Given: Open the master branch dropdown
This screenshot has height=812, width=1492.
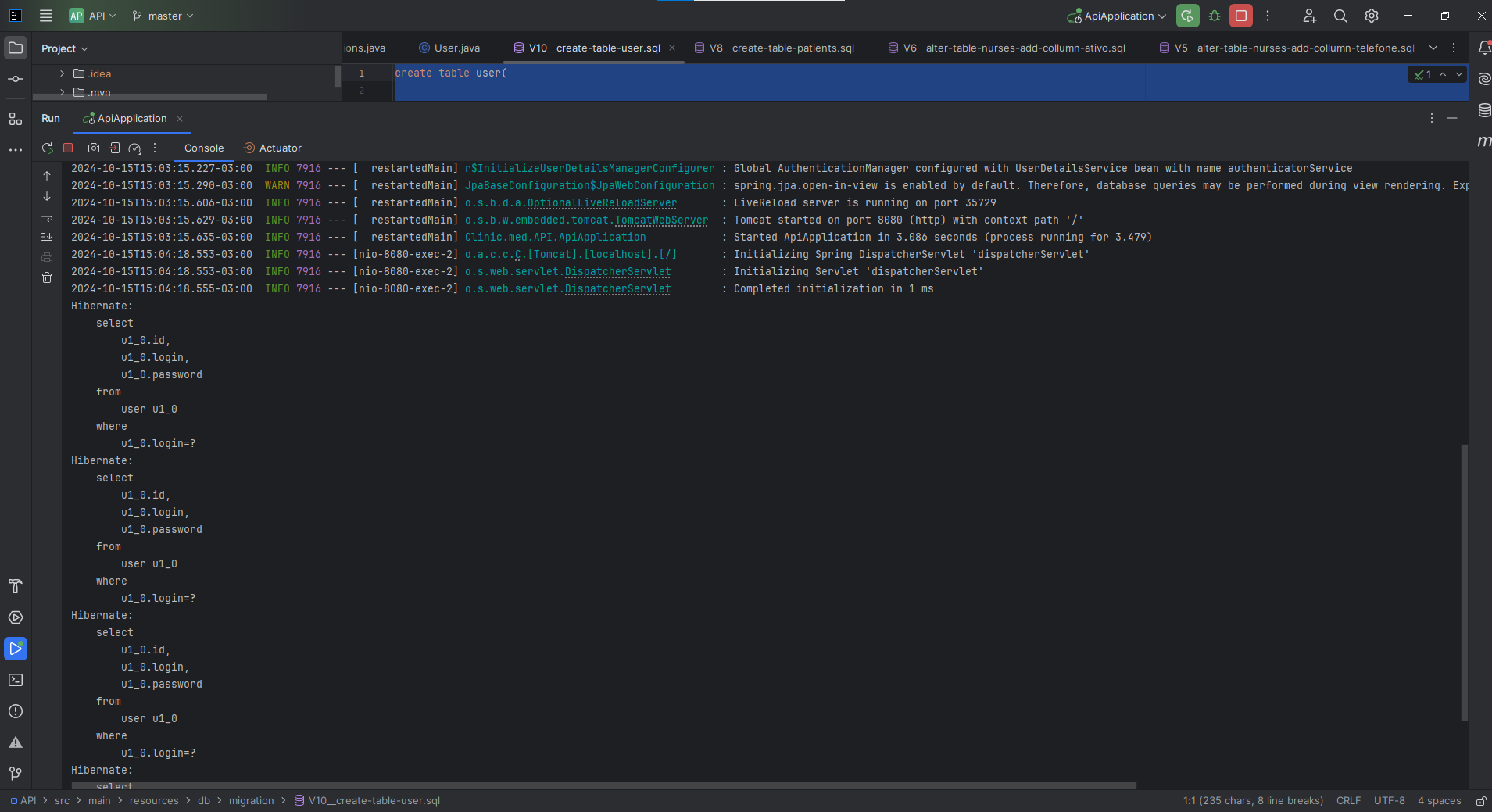Looking at the screenshot, I should 163,16.
